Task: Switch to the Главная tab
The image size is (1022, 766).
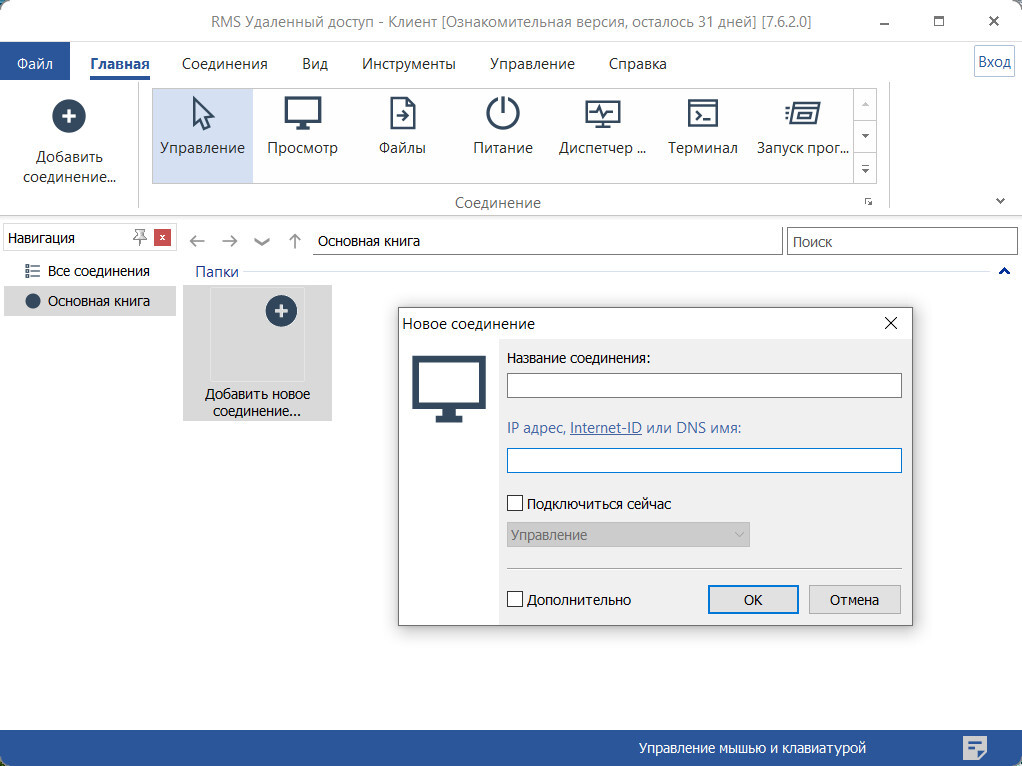Action: (x=120, y=64)
